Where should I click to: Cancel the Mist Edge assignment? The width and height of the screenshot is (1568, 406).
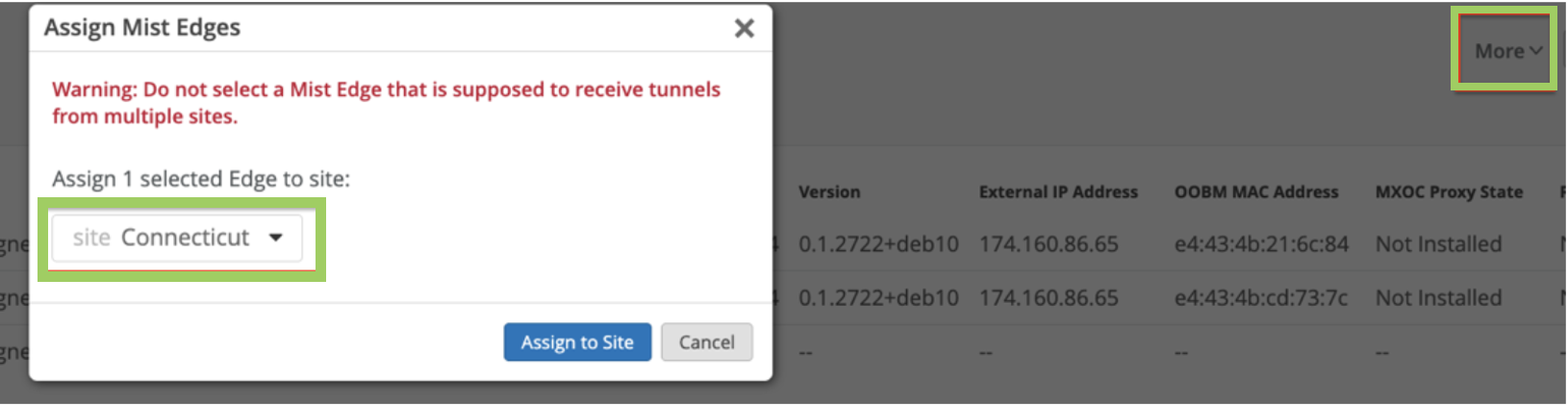[x=706, y=343]
